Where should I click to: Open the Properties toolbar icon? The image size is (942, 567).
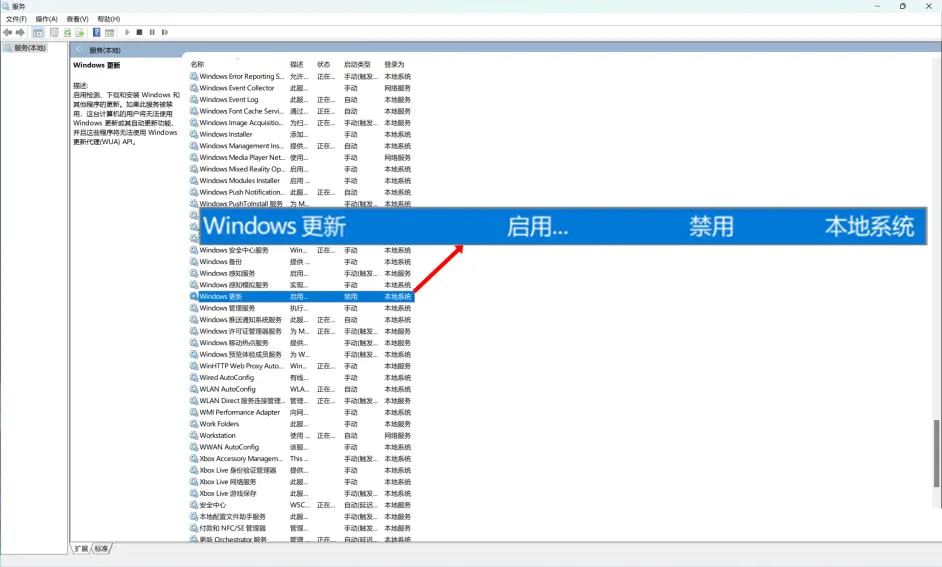pos(54,32)
